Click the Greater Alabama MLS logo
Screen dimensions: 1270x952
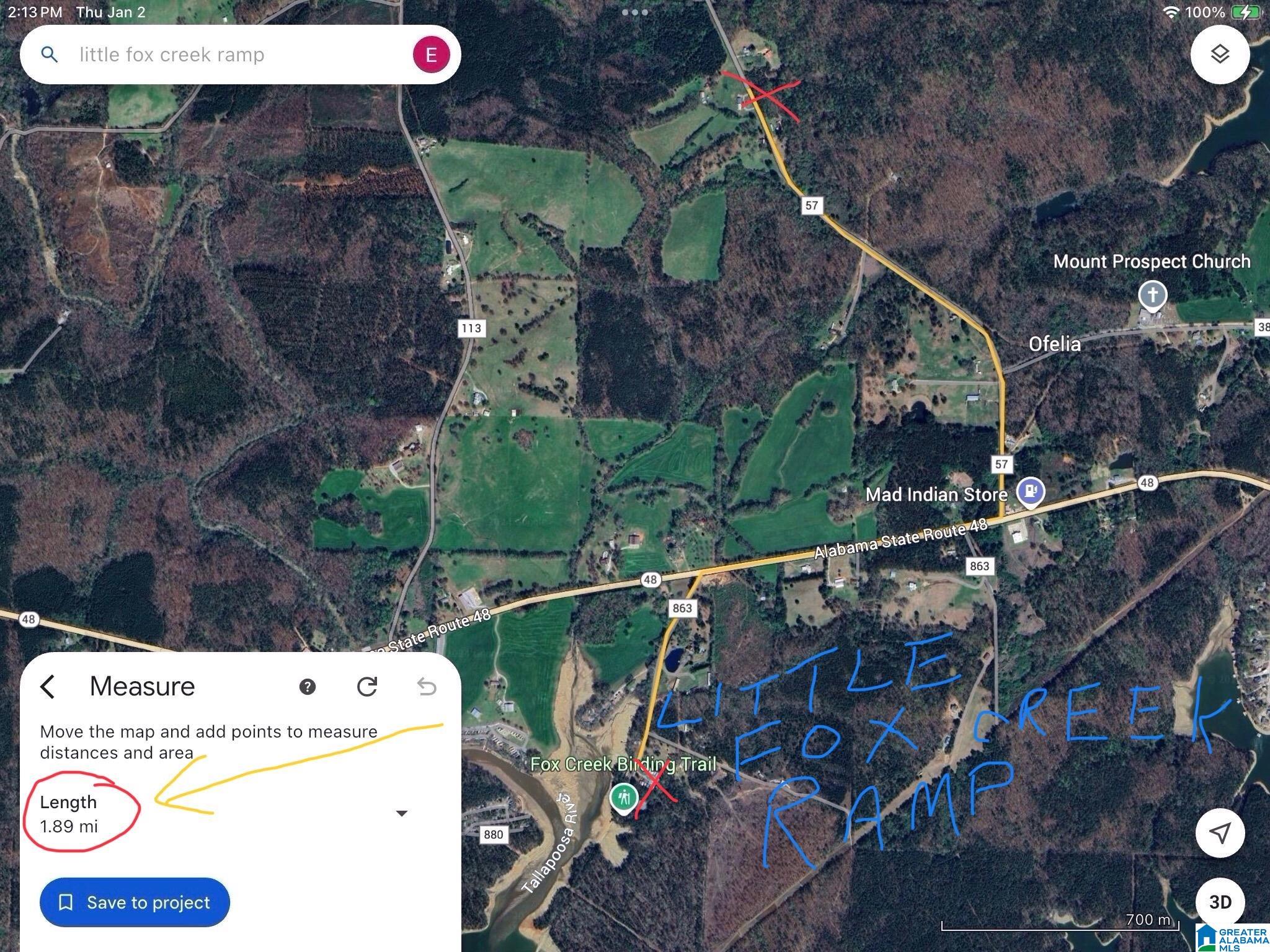1231,937
